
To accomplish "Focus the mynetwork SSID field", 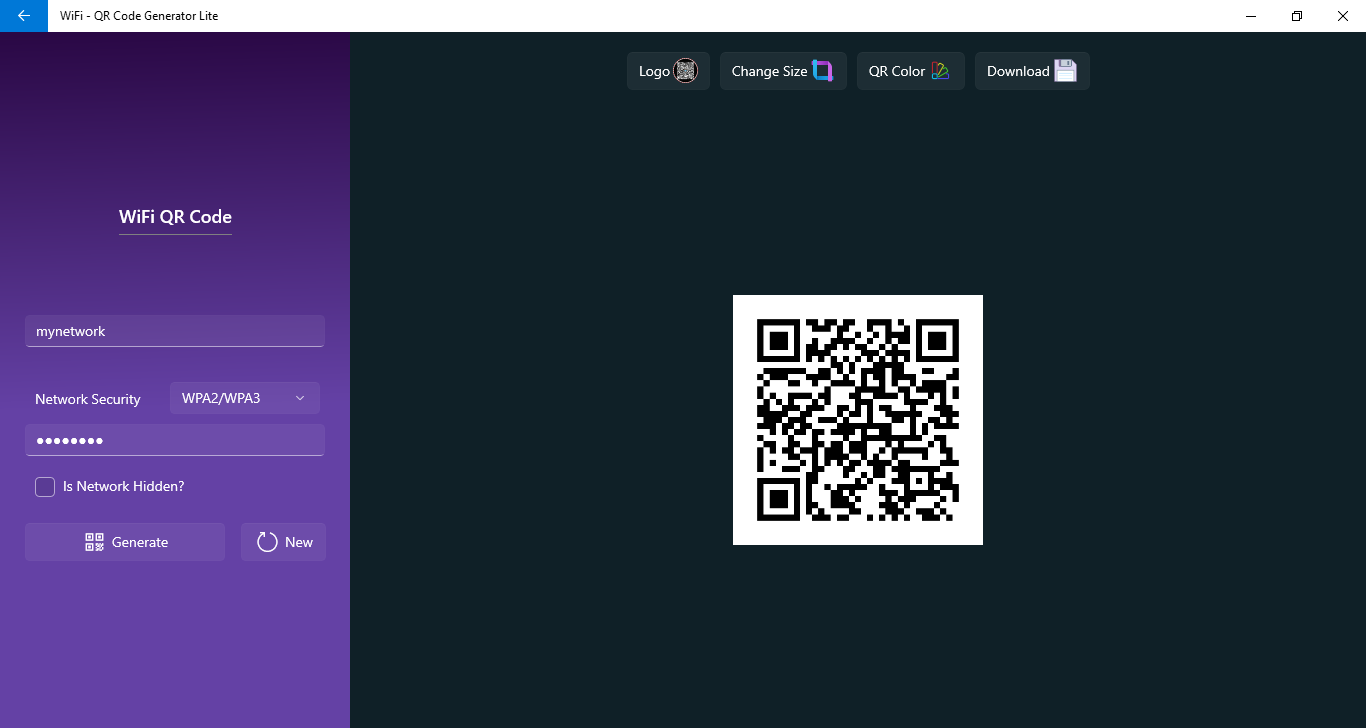I will point(175,331).
